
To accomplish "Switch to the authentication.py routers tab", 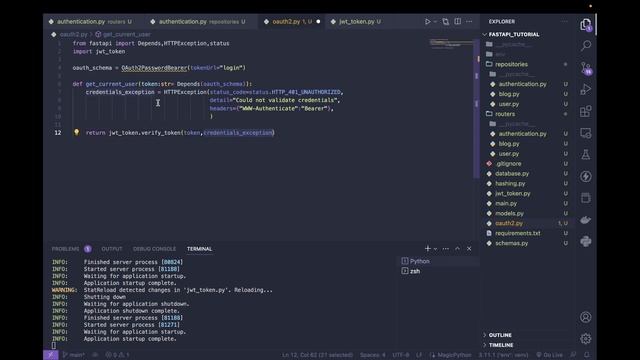I will pyautogui.click(x=94, y=22).
